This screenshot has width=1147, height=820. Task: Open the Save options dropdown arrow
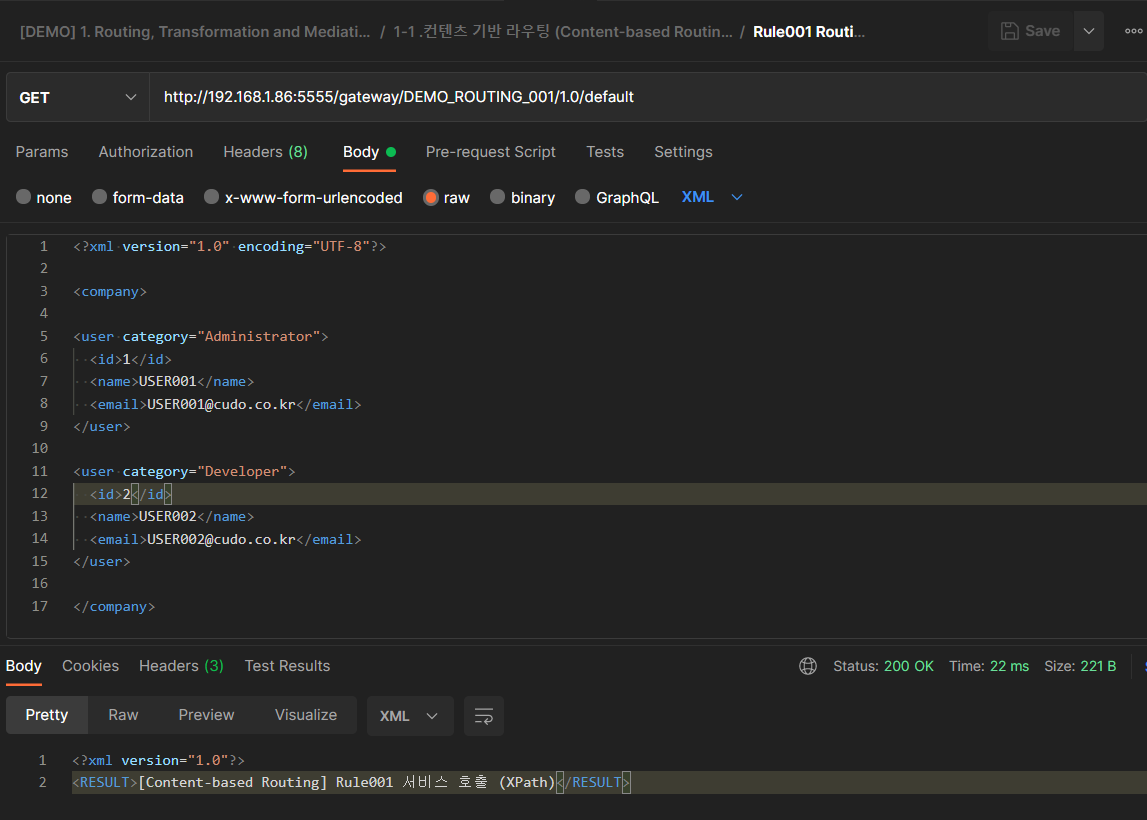click(x=1089, y=31)
